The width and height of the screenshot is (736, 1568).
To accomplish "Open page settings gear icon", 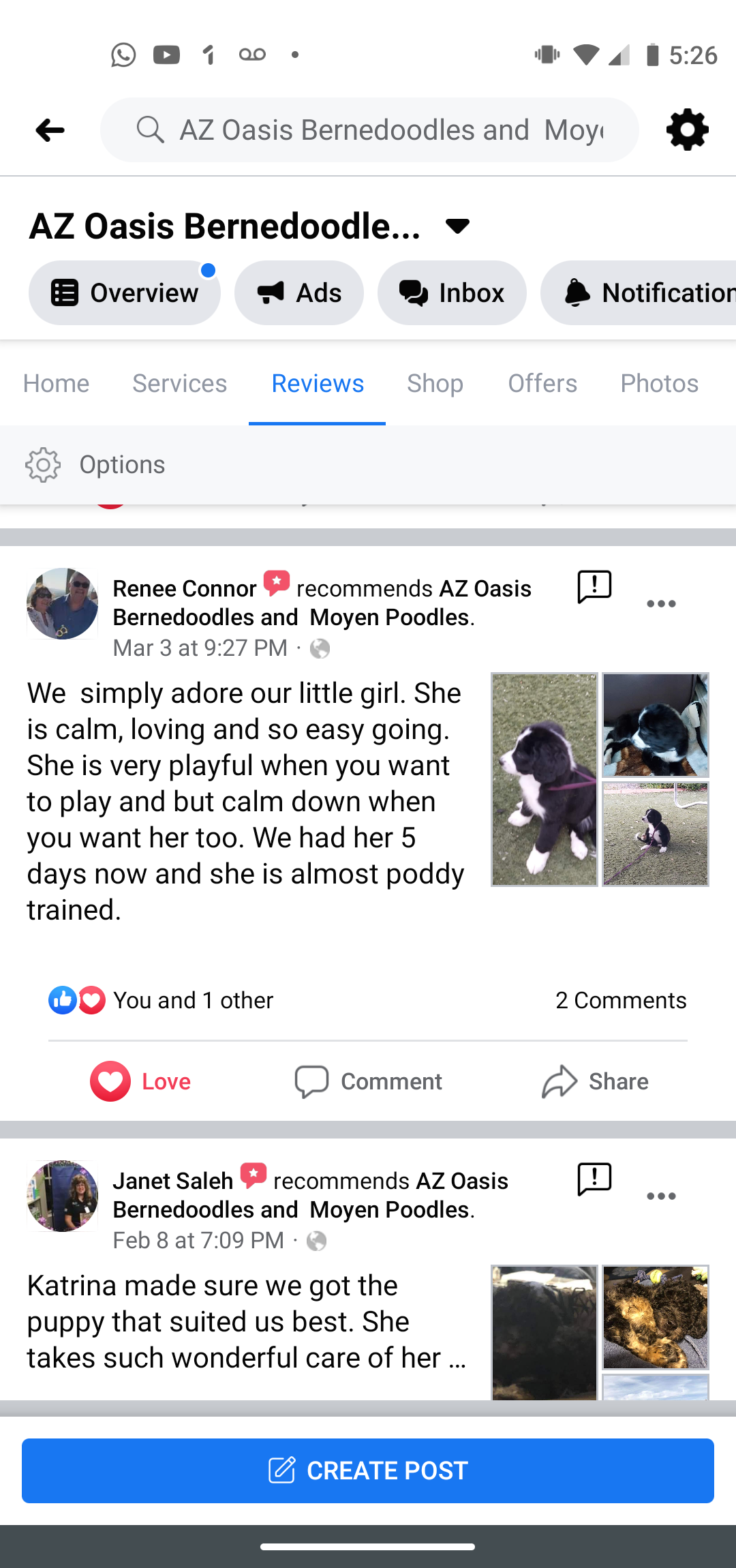I will click(687, 130).
